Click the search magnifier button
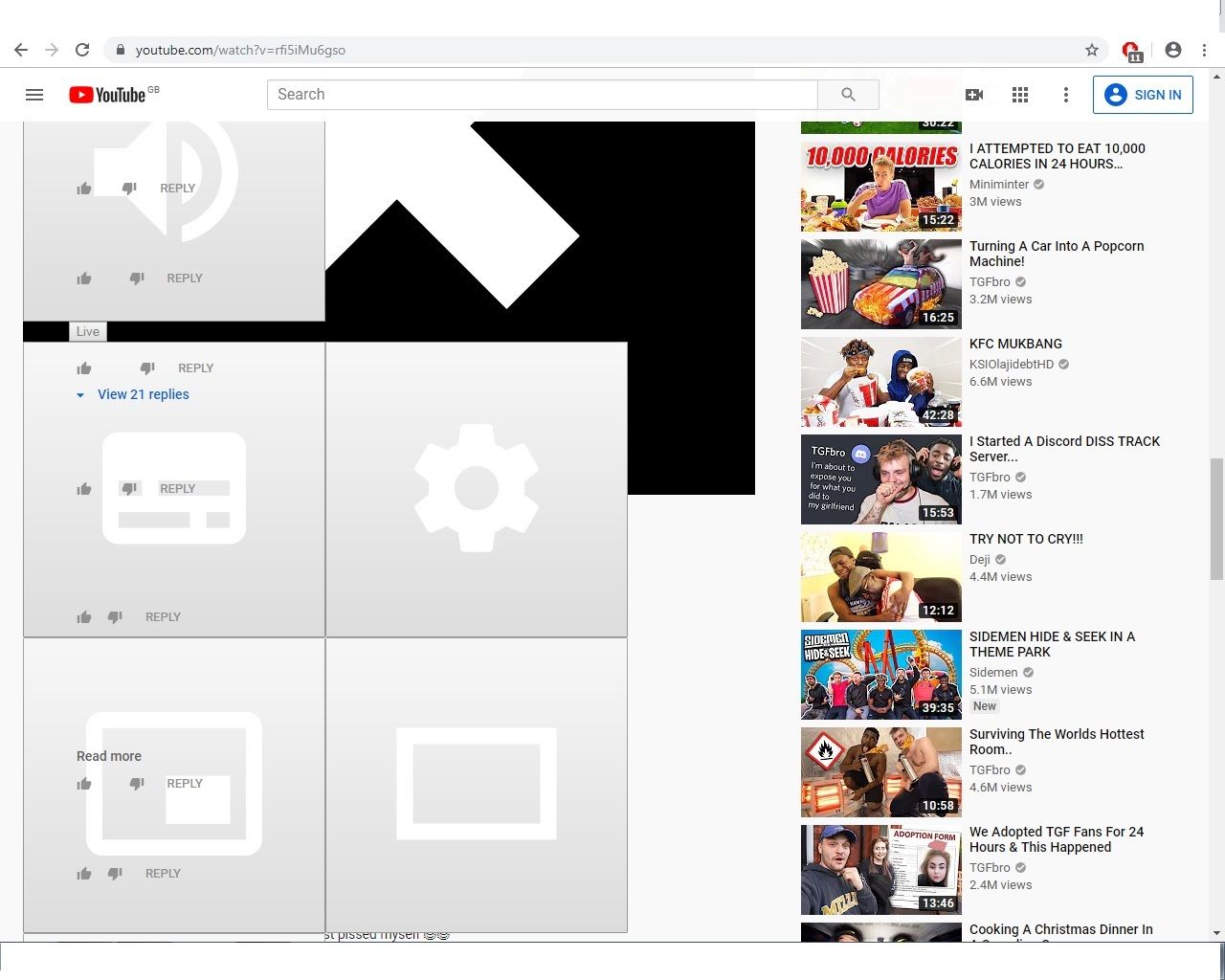 848,95
